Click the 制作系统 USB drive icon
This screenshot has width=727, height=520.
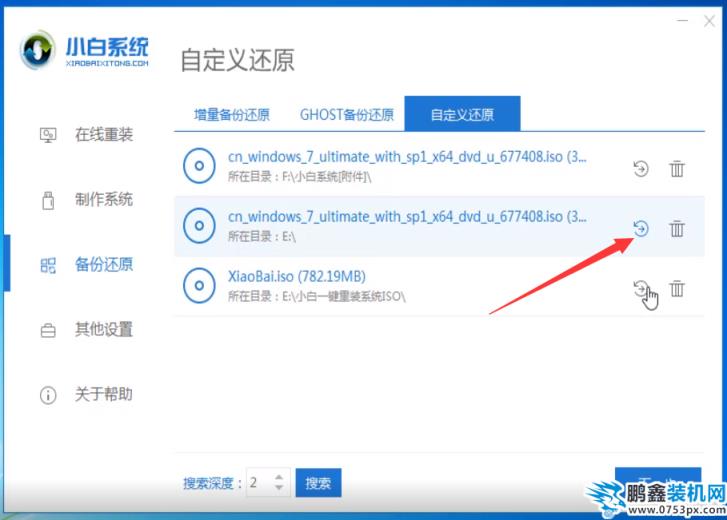48,200
